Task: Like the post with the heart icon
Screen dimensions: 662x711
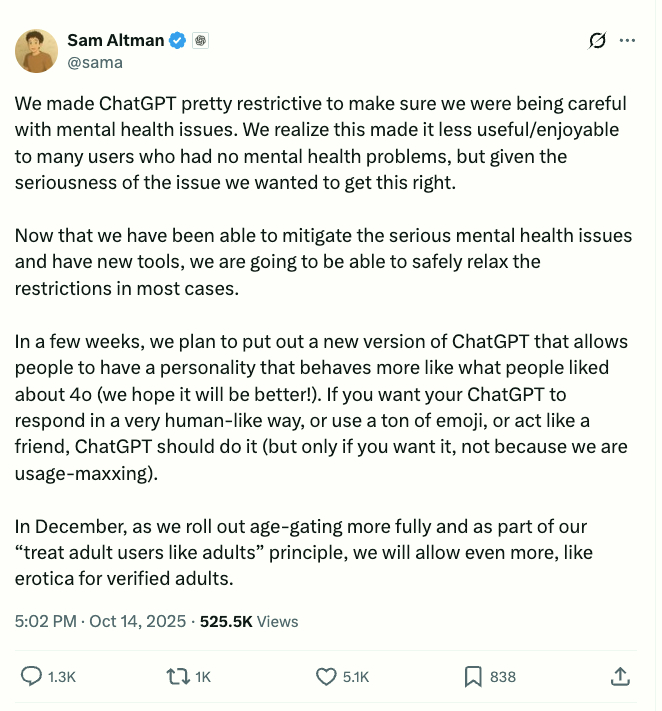Action: click(326, 677)
